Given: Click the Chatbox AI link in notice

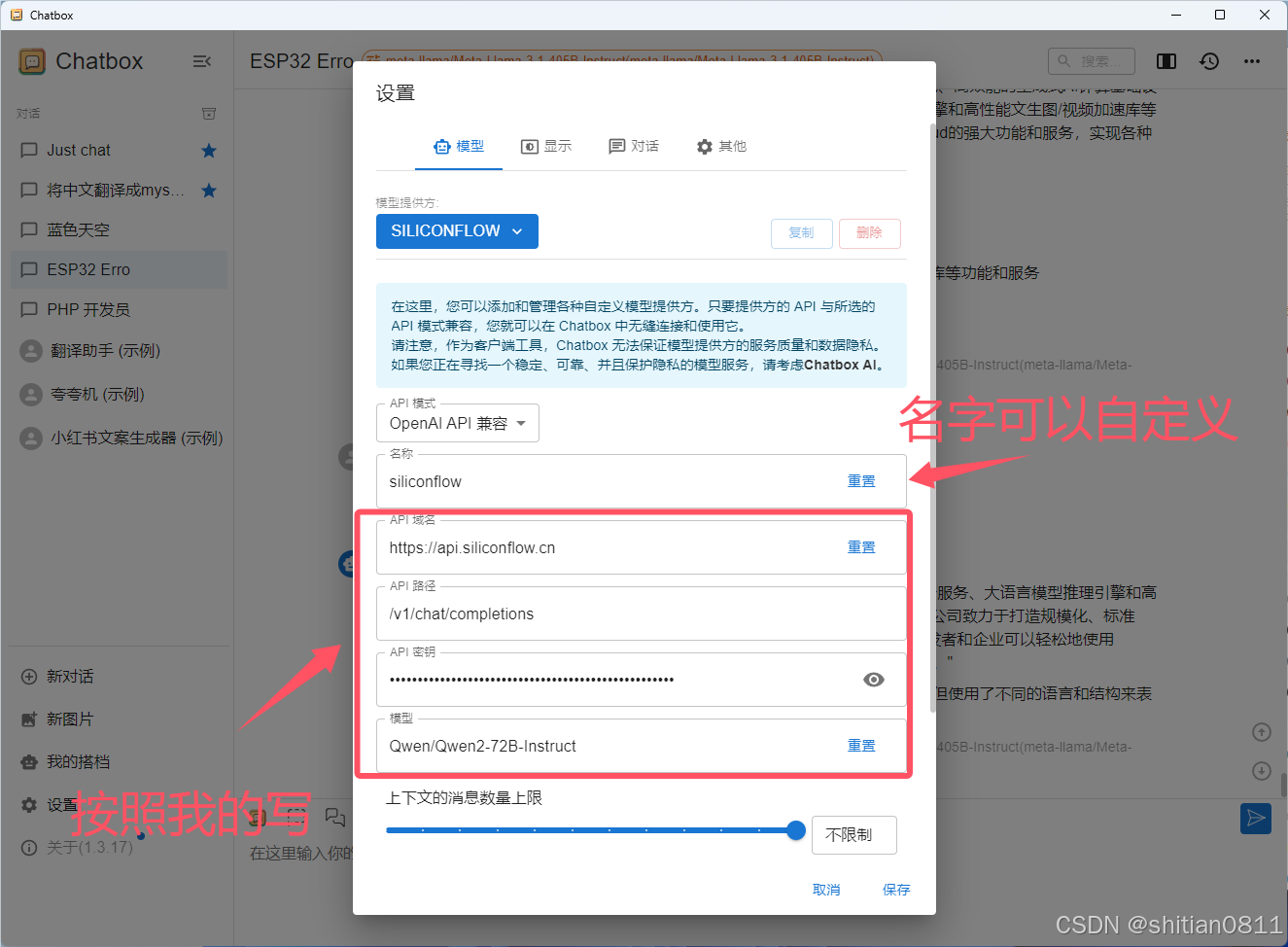Looking at the screenshot, I should pos(842,366).
